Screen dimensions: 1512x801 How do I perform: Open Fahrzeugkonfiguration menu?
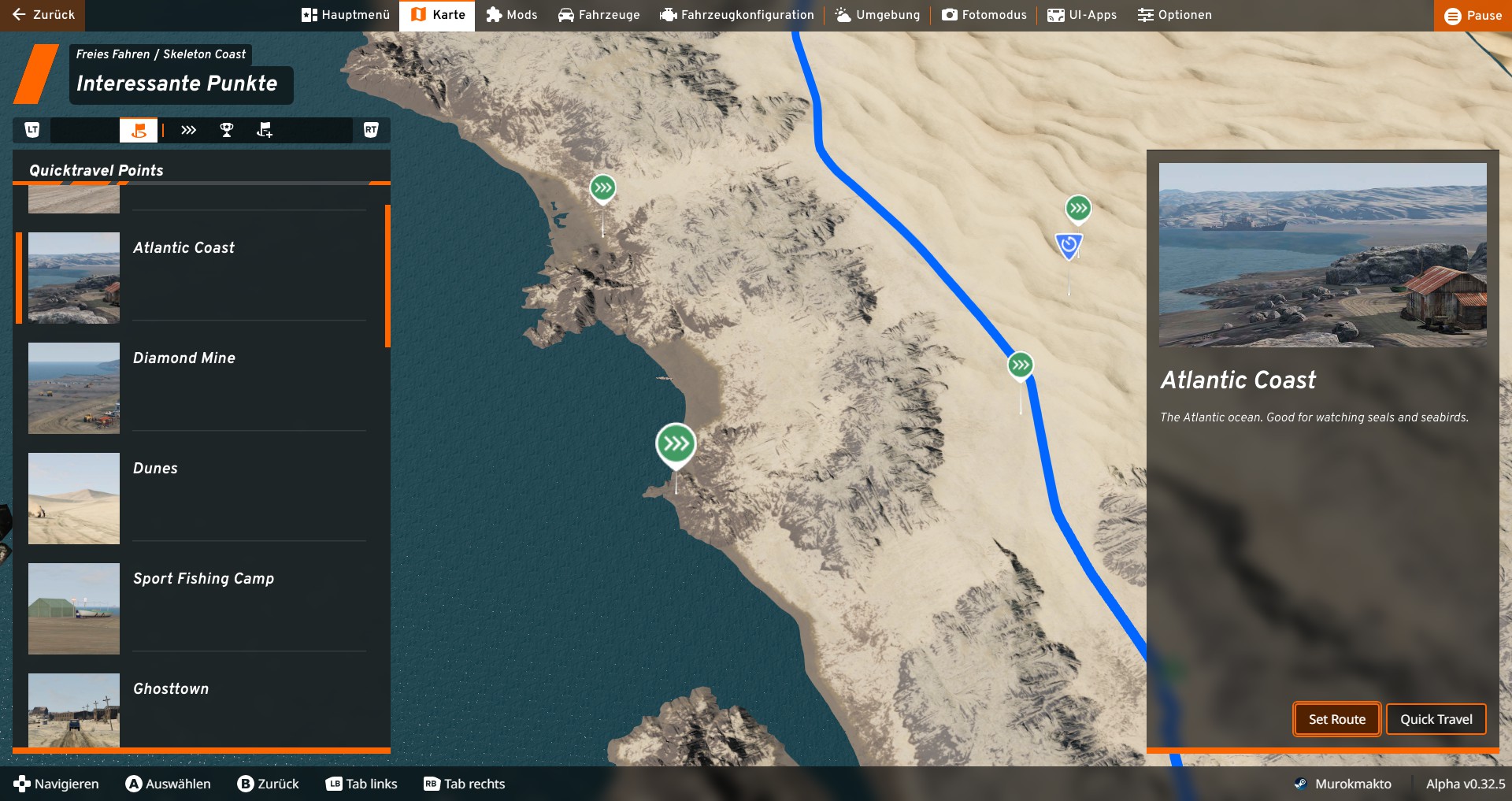coord(737,15)
